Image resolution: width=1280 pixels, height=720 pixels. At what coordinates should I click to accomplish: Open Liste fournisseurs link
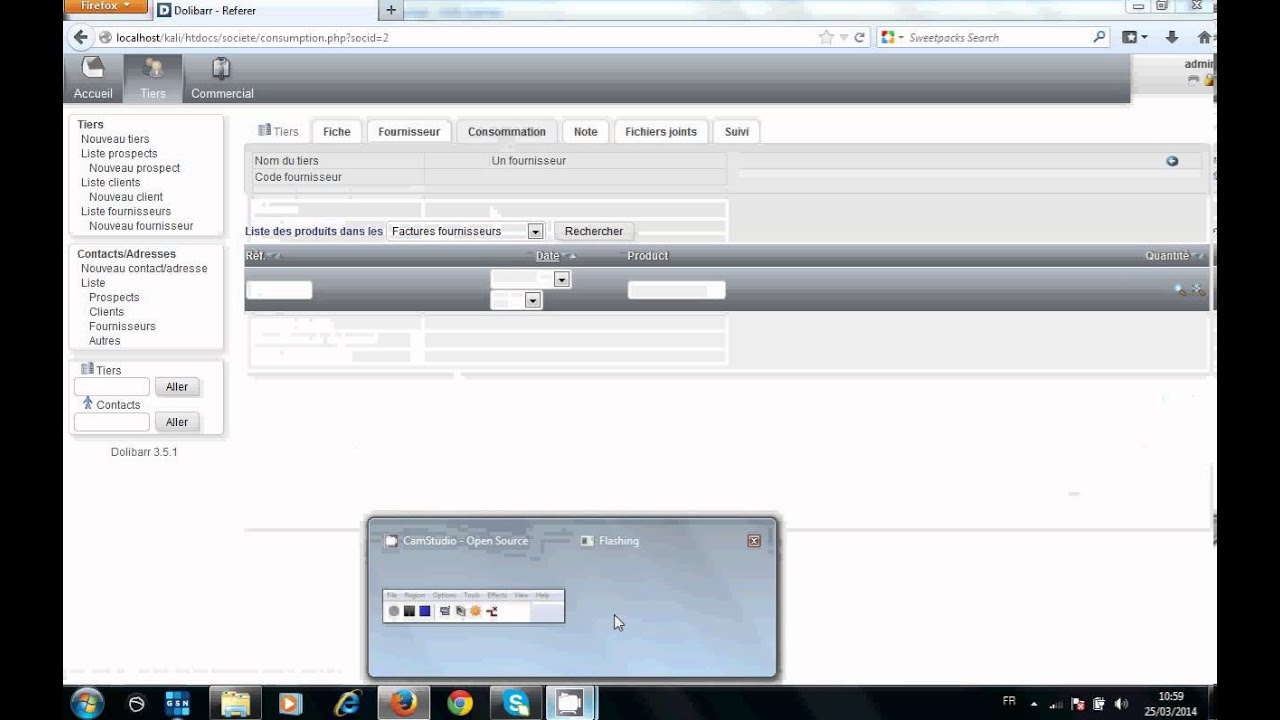click(126, 211)
